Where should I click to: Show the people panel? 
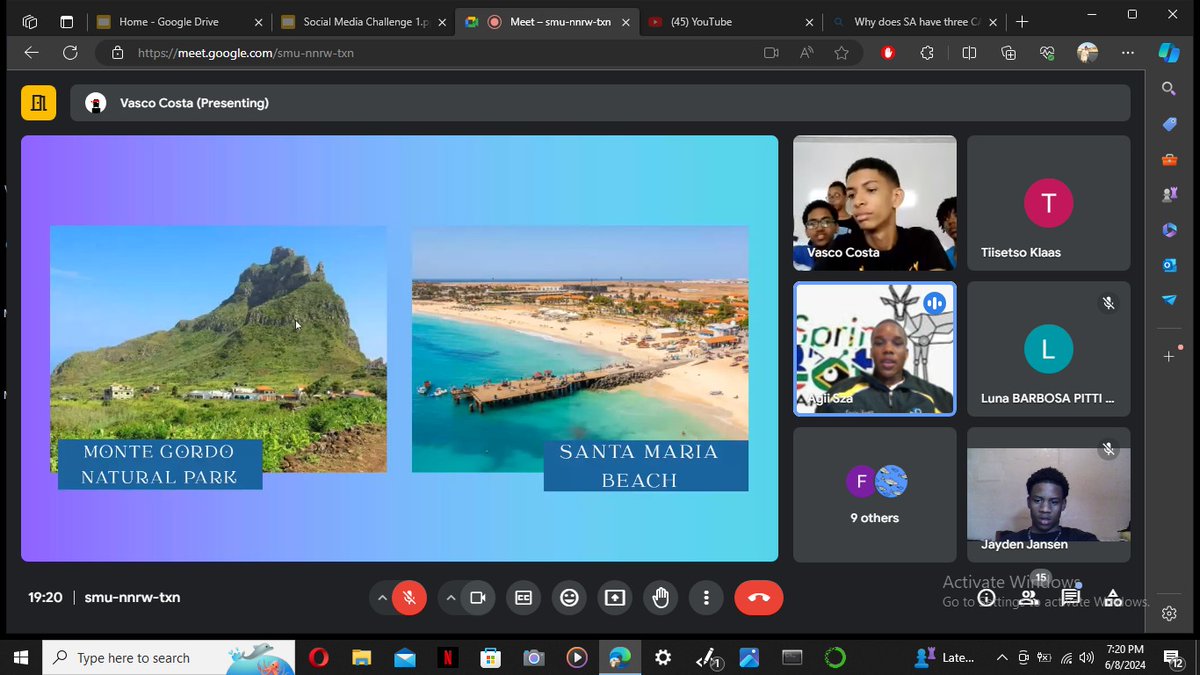(x=1028, y=598)
